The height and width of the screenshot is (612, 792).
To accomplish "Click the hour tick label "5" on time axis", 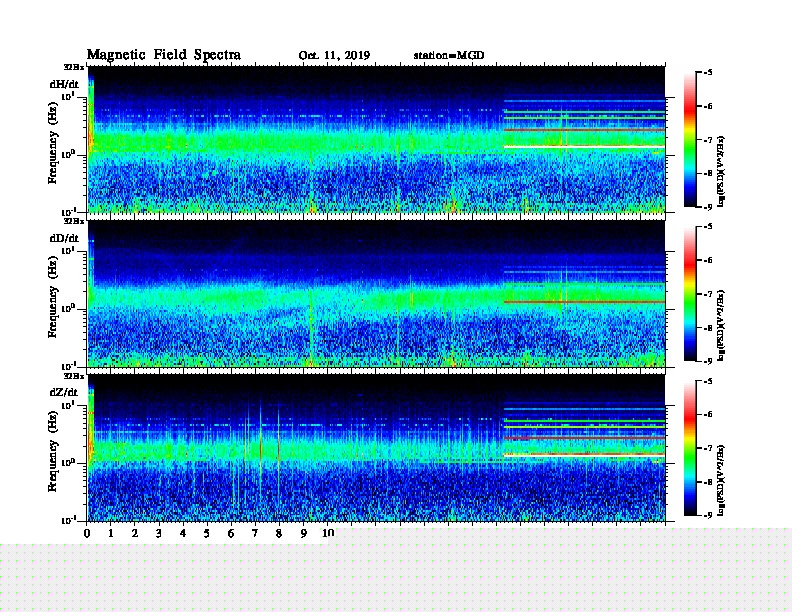I will 207,533.
